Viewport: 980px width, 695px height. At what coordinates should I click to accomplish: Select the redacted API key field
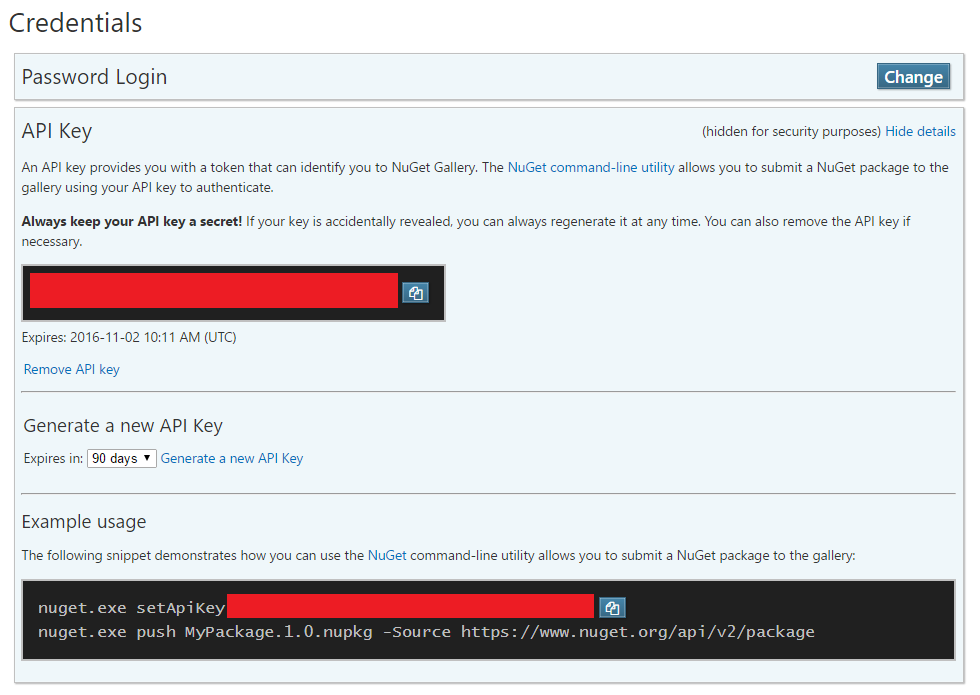(214, 291)
